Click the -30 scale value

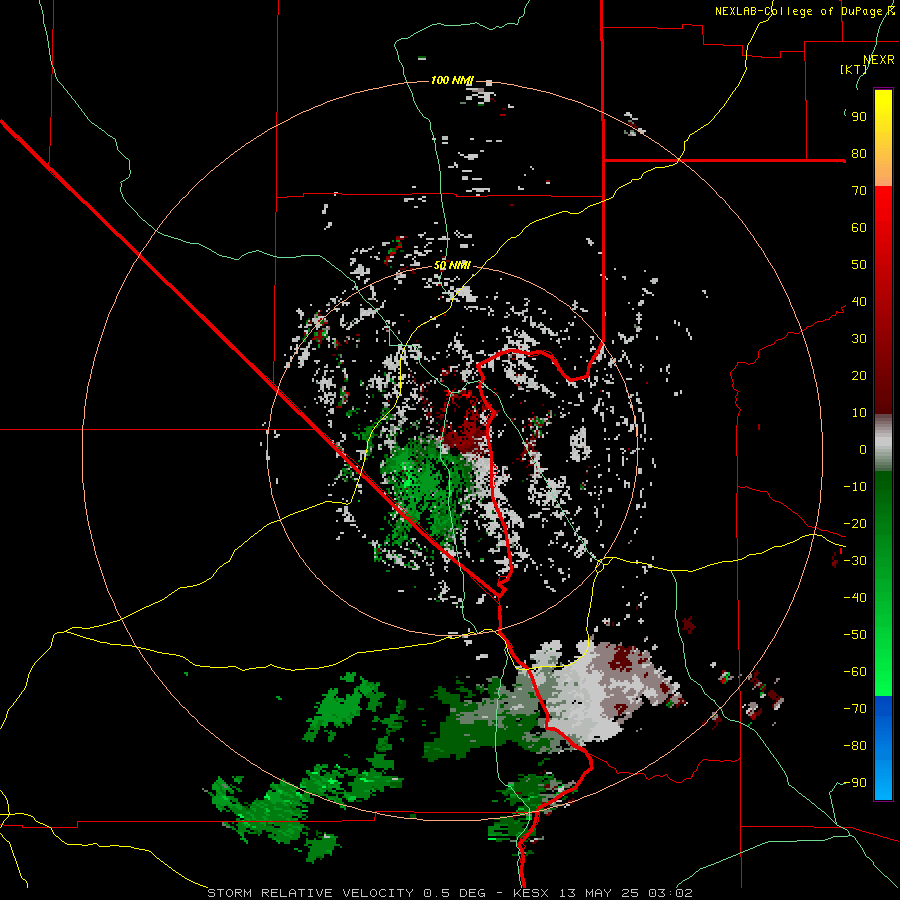(x=855, y=561)
